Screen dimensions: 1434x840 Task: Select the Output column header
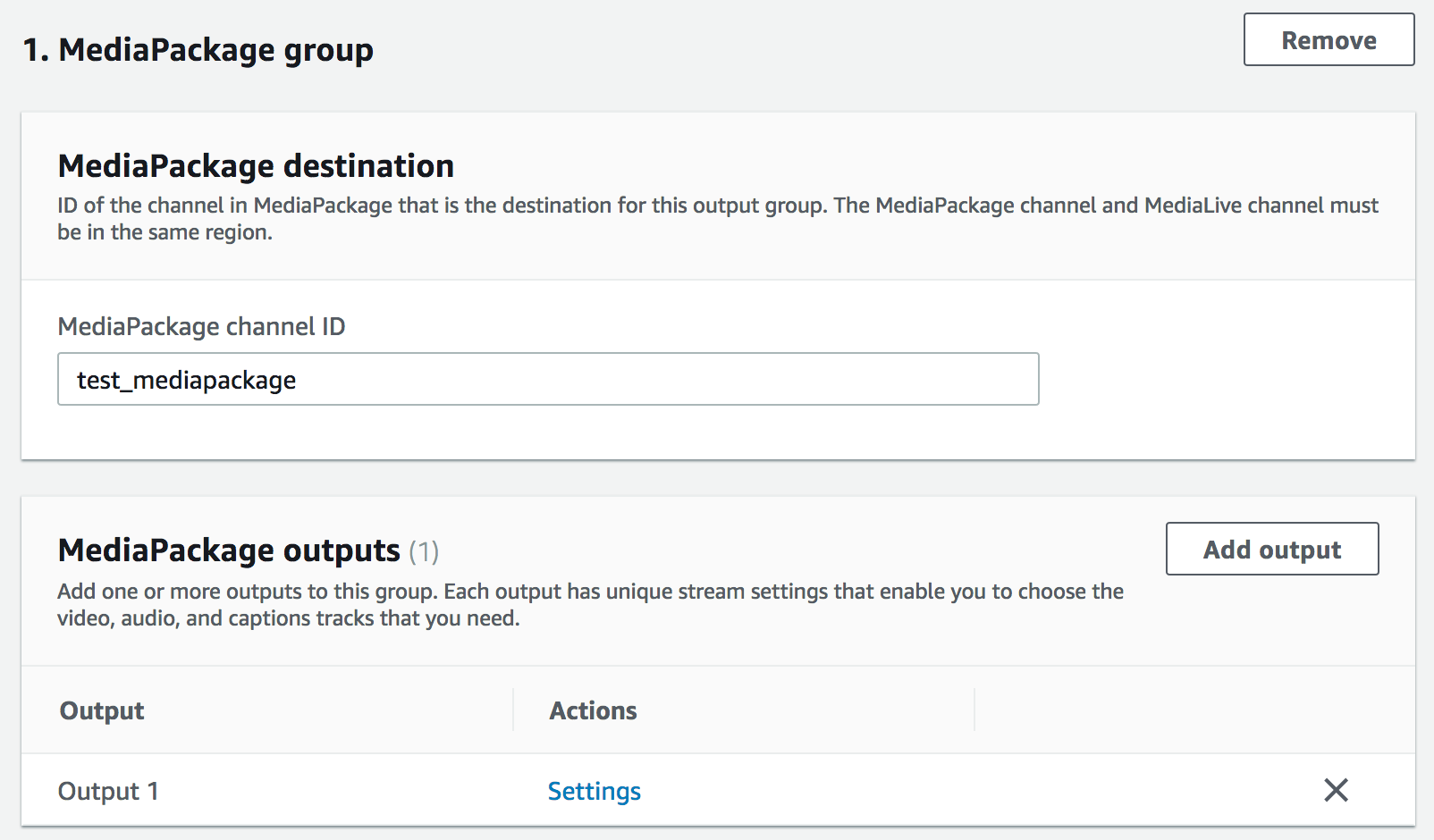102,710
